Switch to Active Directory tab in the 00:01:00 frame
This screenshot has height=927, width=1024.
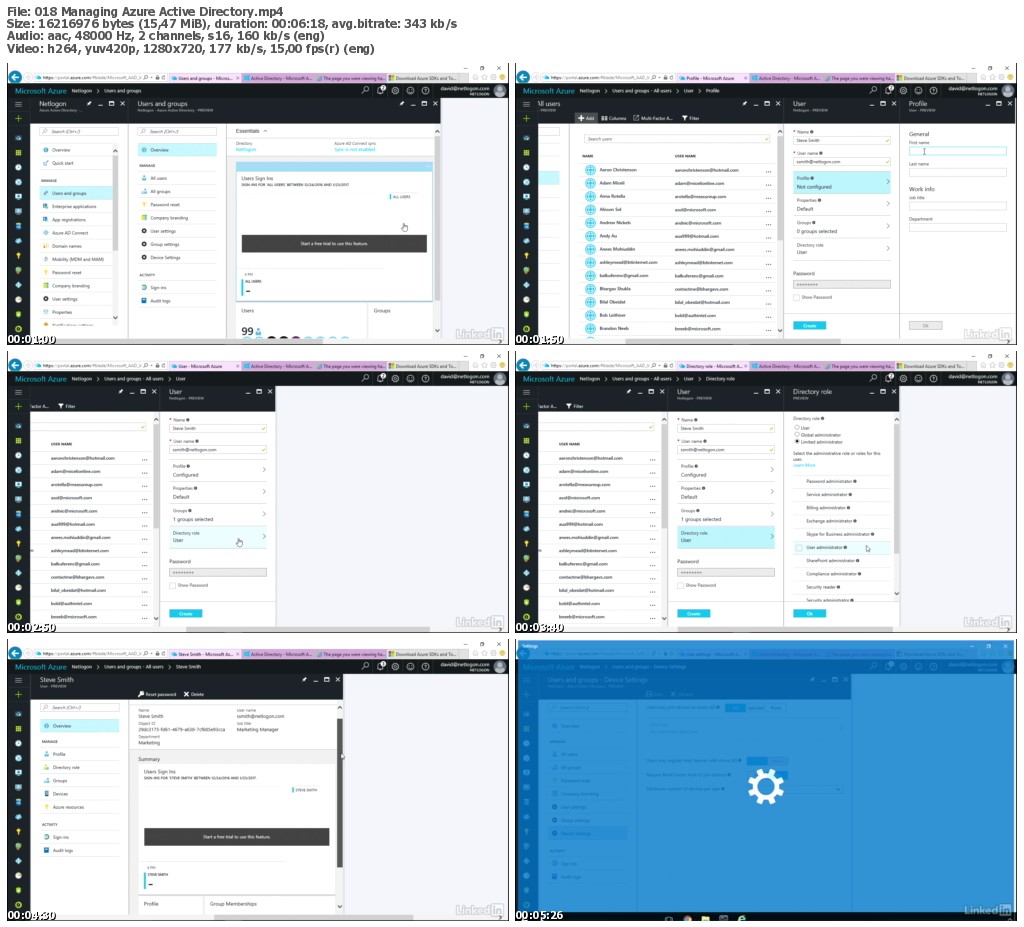pyautogui.click(x=279, y=78)
